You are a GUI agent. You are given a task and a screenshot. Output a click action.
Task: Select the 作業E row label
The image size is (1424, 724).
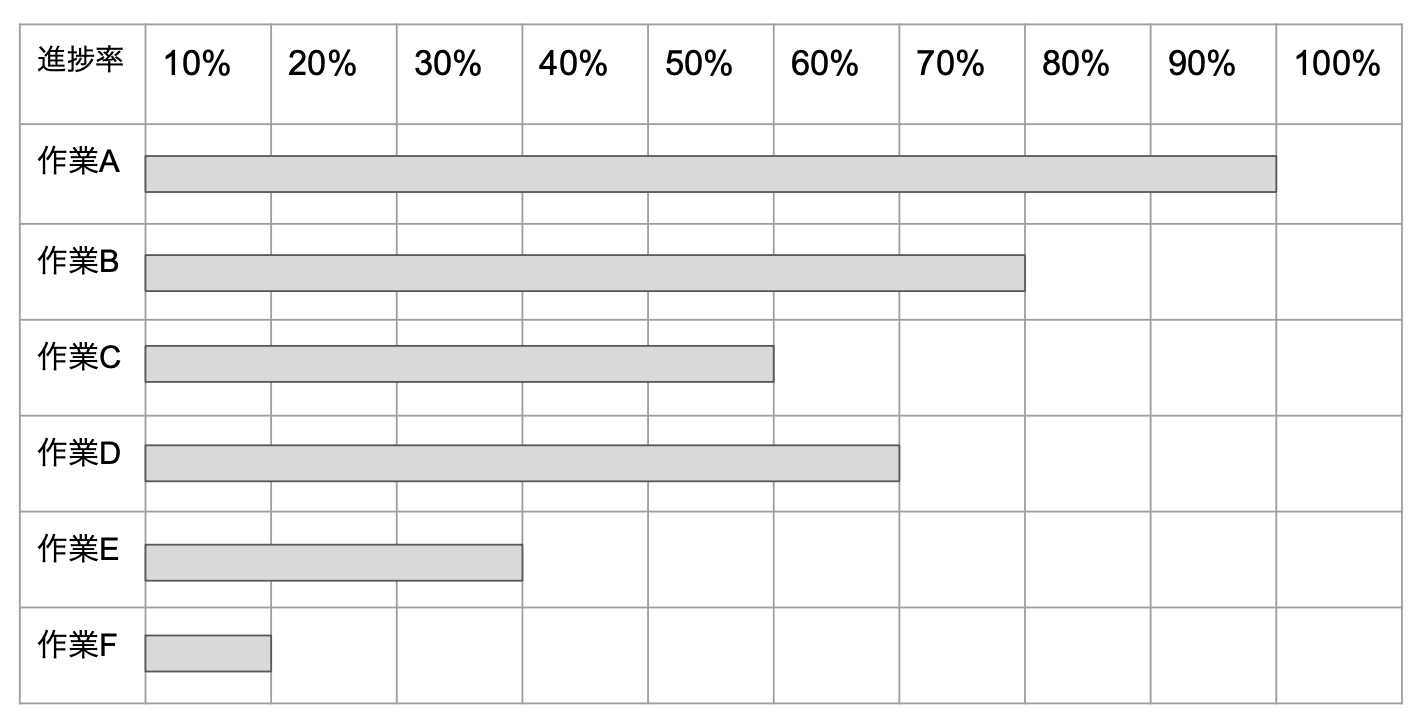click(x=79, y=550)
